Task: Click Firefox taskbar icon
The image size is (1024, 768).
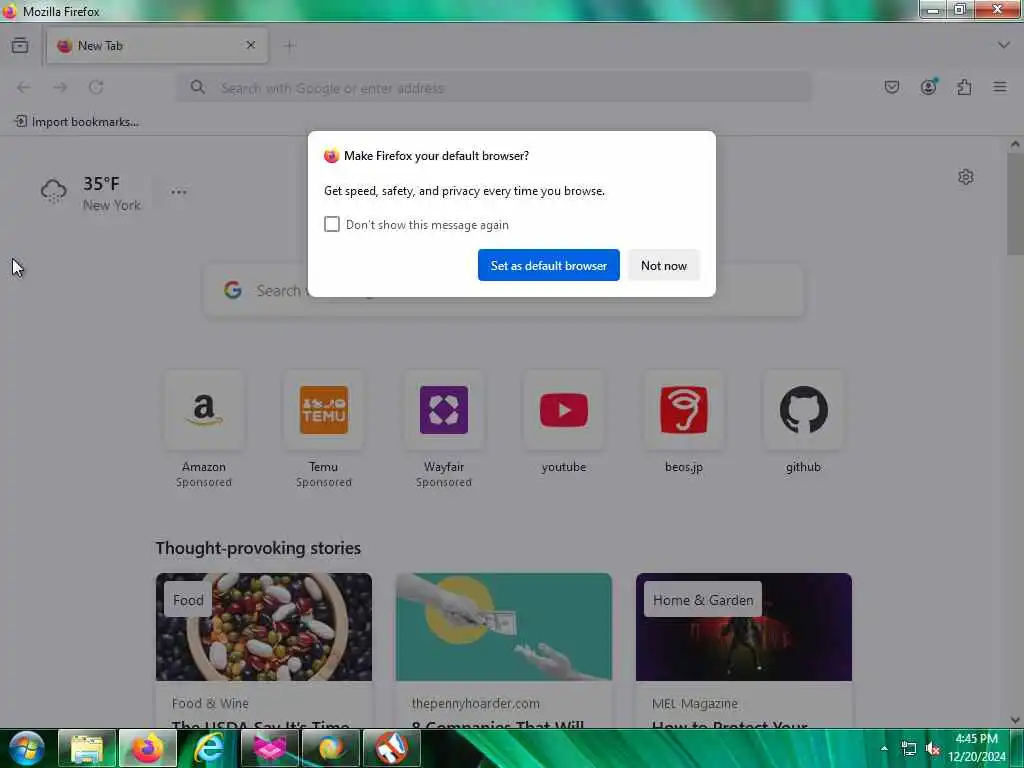Action: (148, 748)
